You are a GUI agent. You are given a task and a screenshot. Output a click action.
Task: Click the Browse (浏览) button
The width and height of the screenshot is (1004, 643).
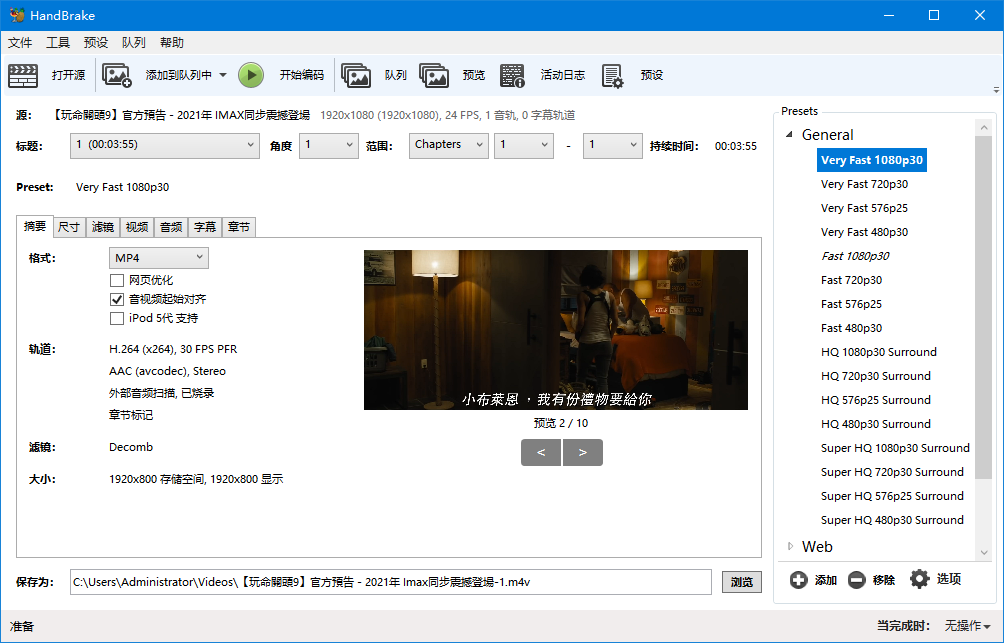coord(741,582)
